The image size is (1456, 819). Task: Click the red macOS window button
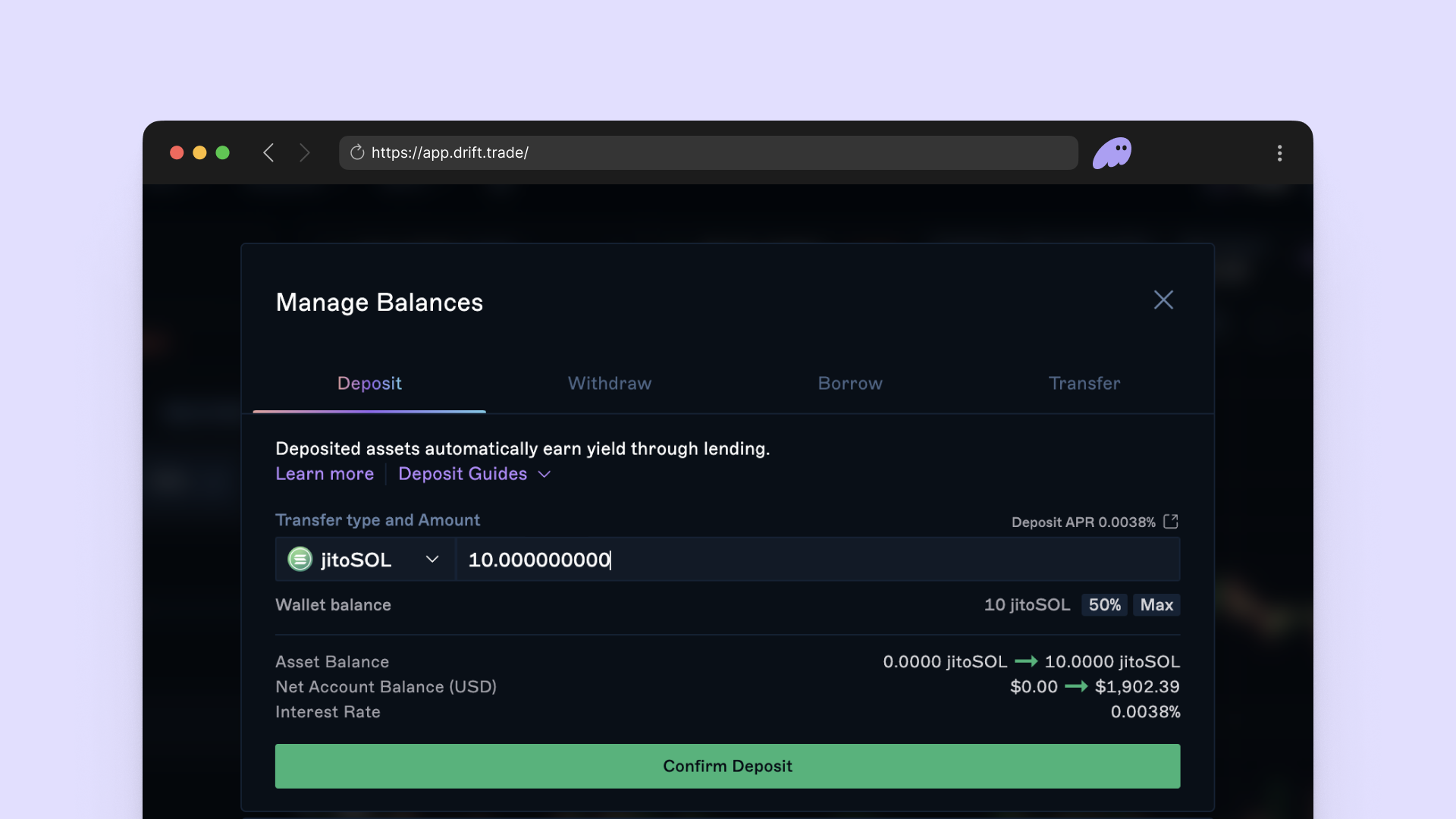pyautogui.click(x=177, y=152)
